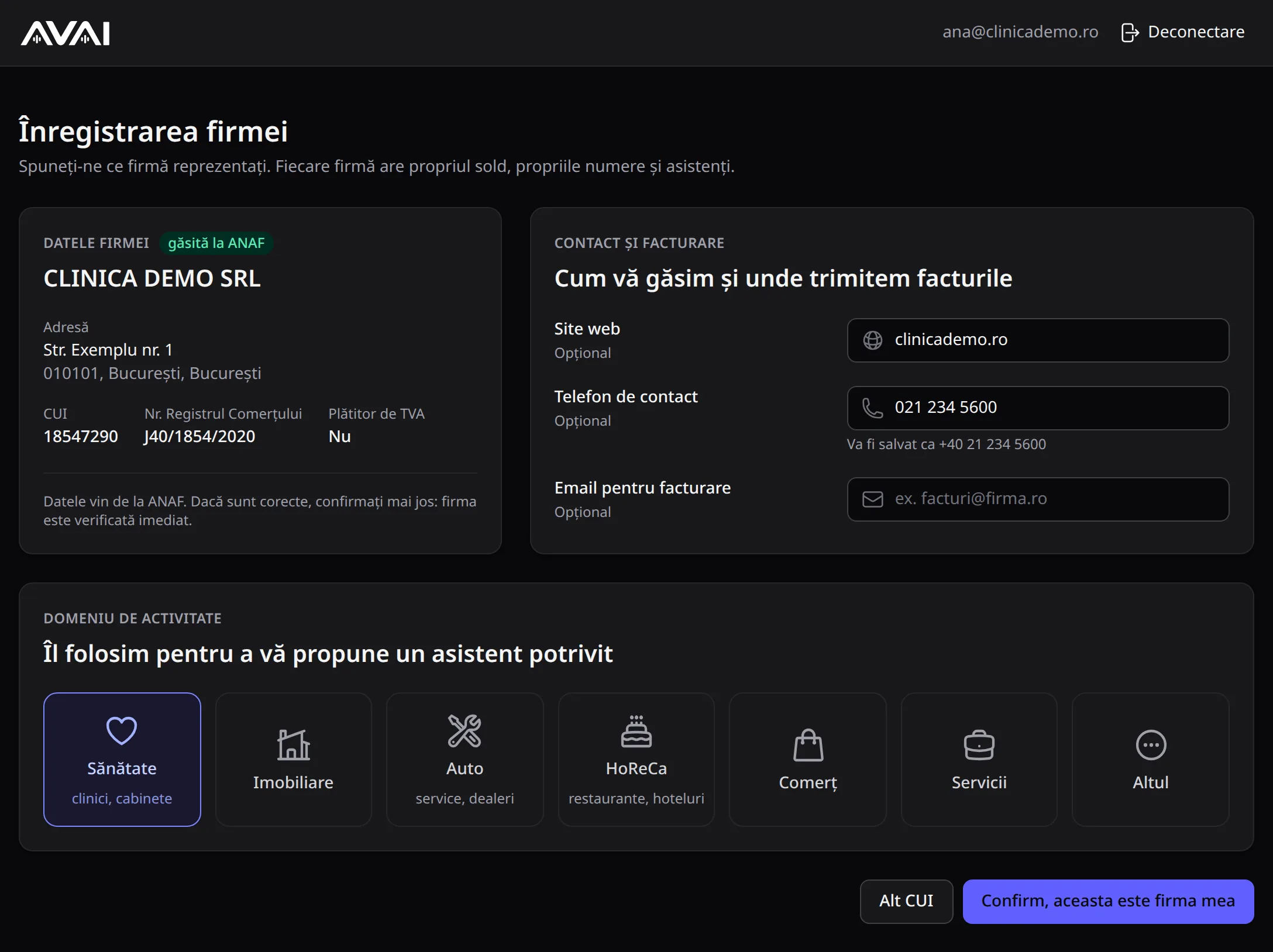Click the Alt CUI button
The width and height of the screenshot is (1273, 952).
pos(906,901)
